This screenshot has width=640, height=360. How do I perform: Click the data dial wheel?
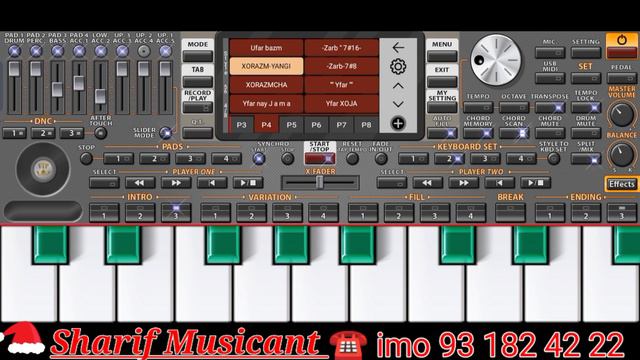click(496, 60)
